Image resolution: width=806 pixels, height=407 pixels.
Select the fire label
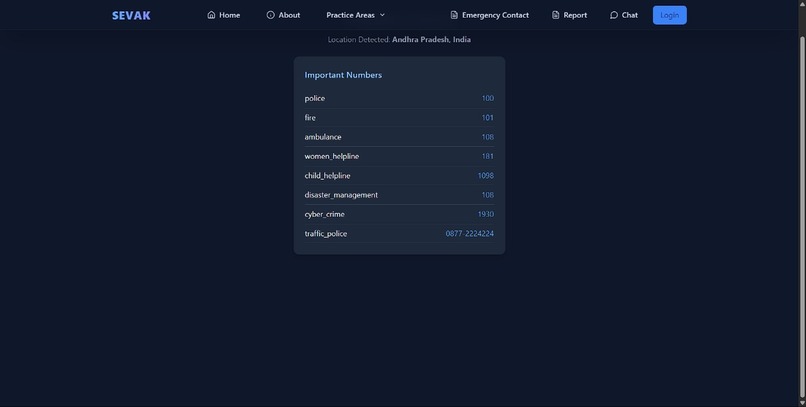(x=310, y=118)
